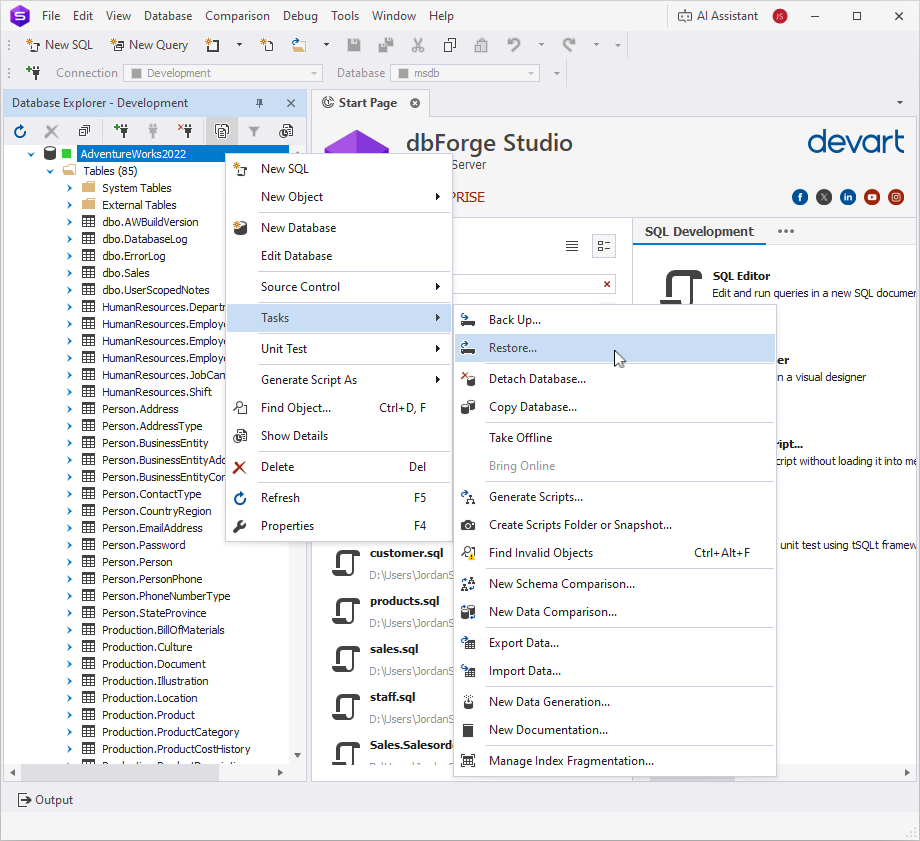Click the New Connection icon in Database Explorer
The image size is (920, 841).
pos(121,131)
